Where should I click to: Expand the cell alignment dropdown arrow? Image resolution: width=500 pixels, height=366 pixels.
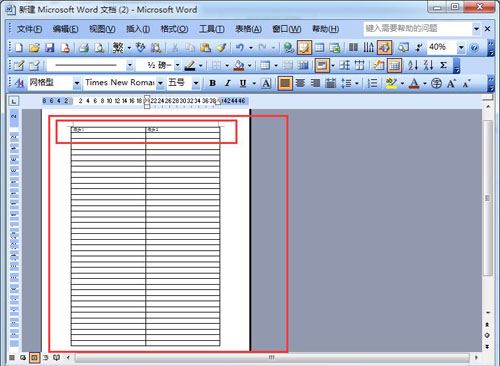333,65
